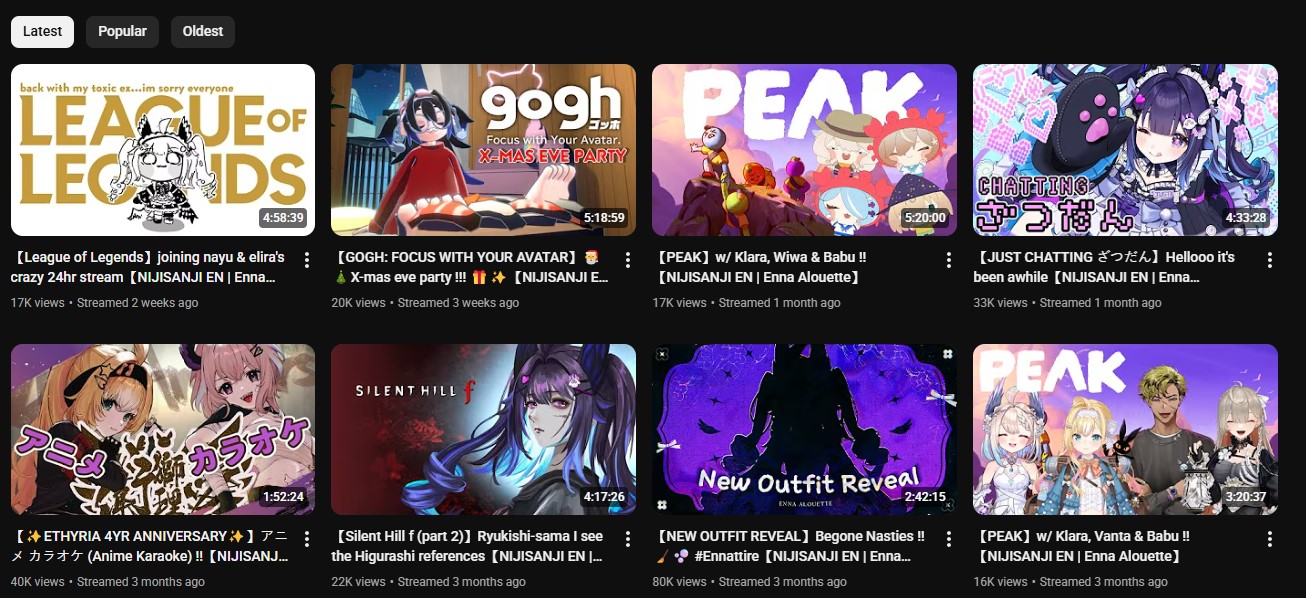Switch to the Popular sort filter
1306x598 pixels.
[x=122, y=31]
